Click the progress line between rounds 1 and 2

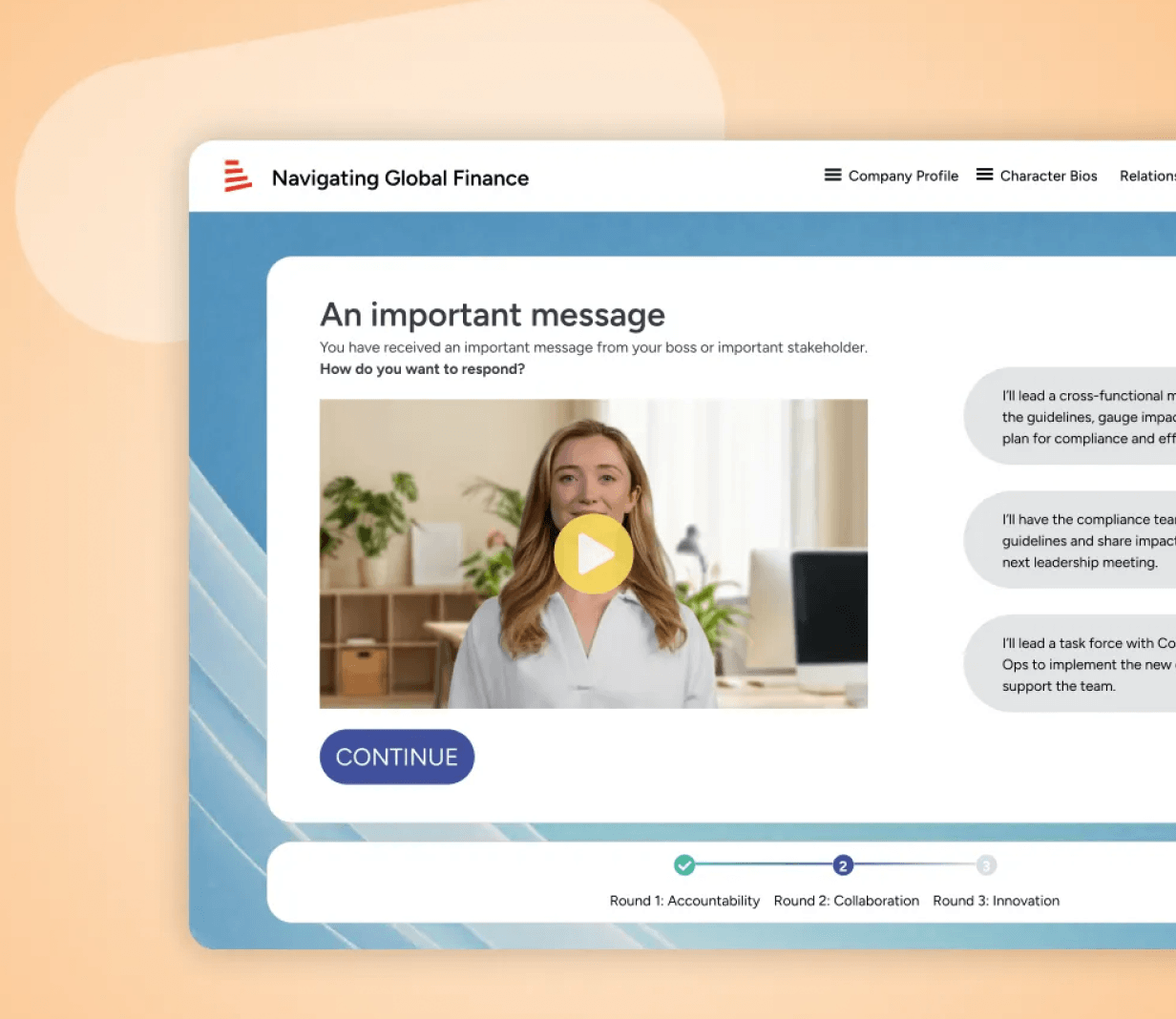pos(764,864)
